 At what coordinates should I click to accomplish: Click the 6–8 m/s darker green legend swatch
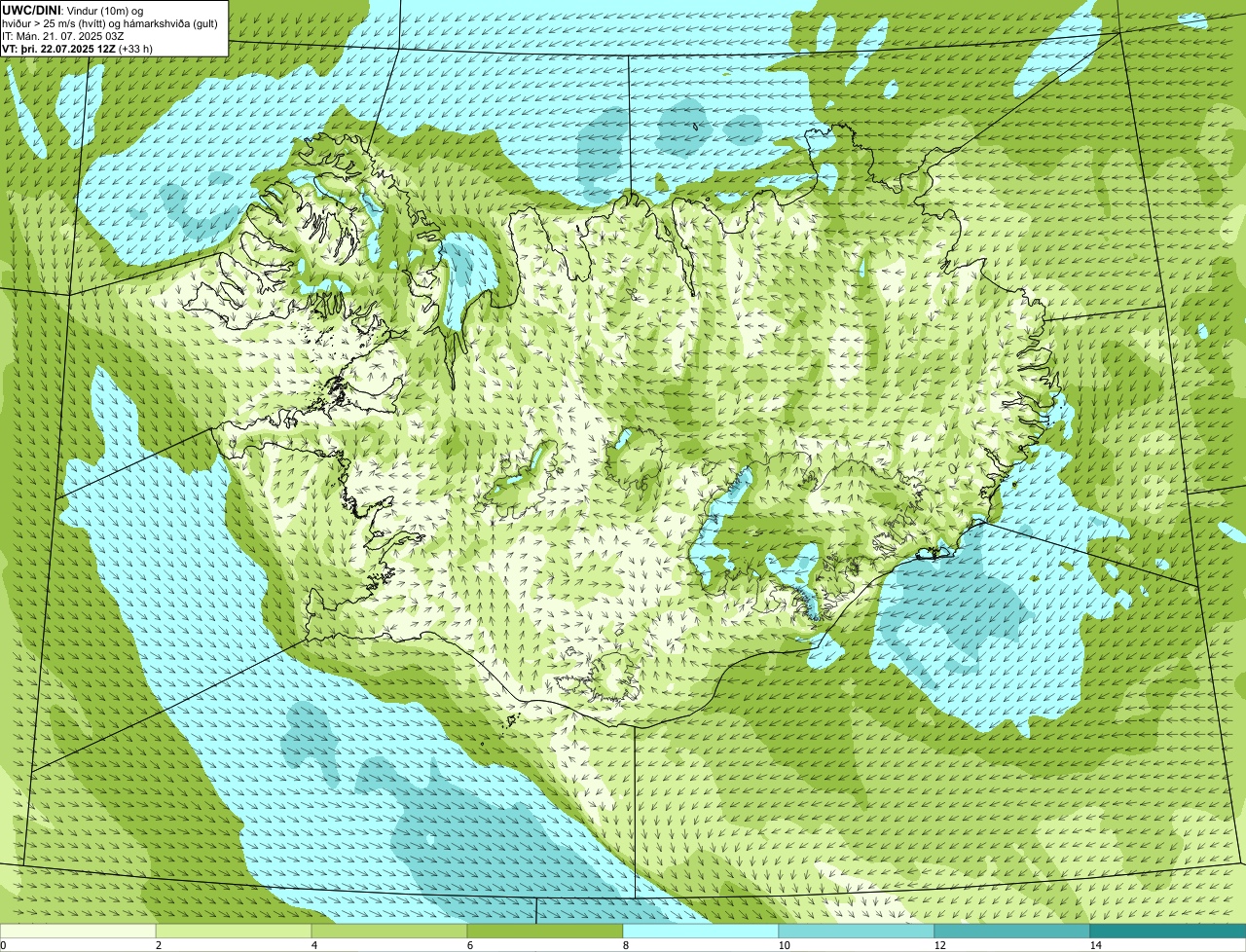tap(545, 931)
